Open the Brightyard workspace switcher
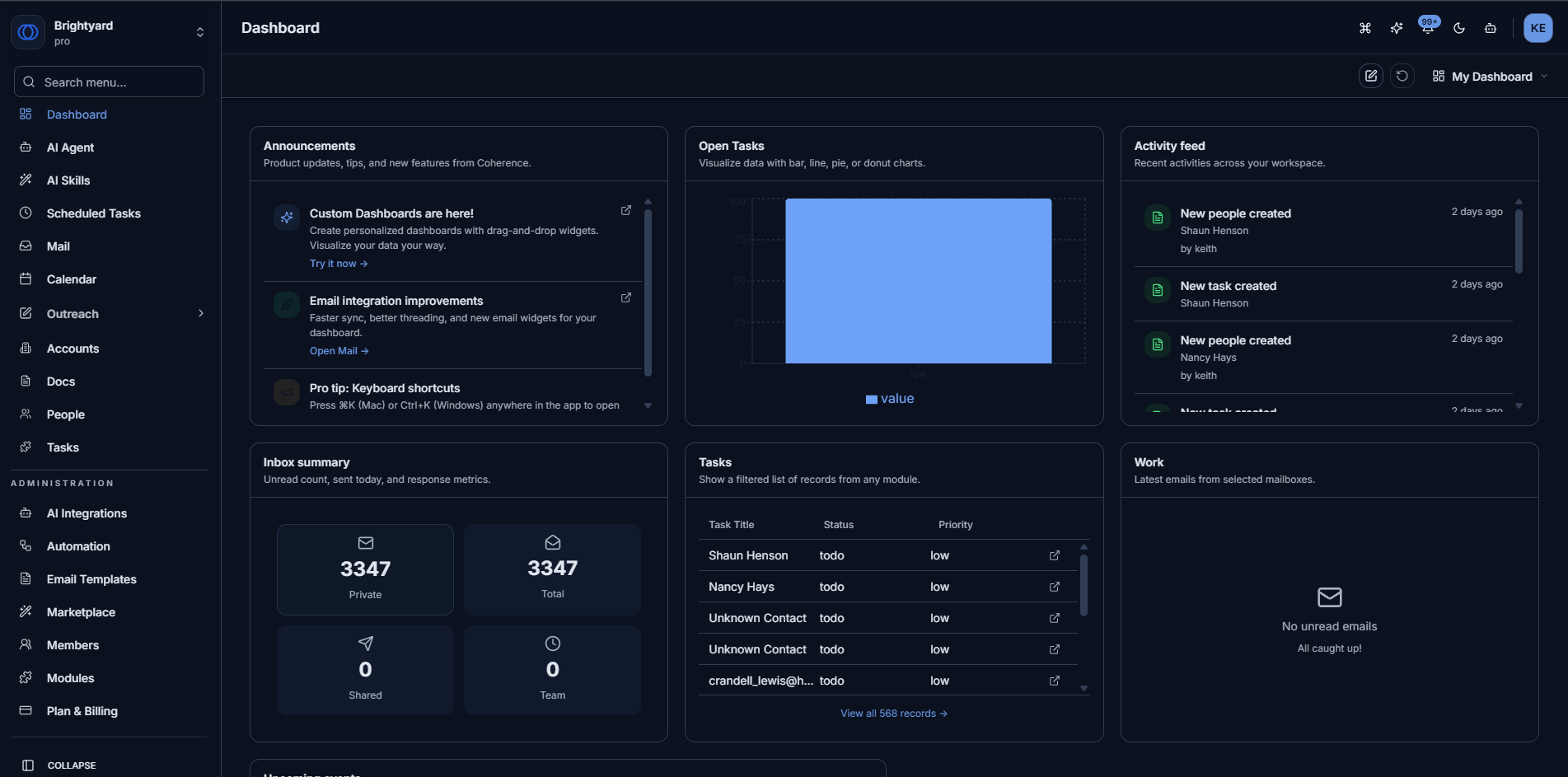The height and width of the screenshot is (777, 1568). (107, 32)
